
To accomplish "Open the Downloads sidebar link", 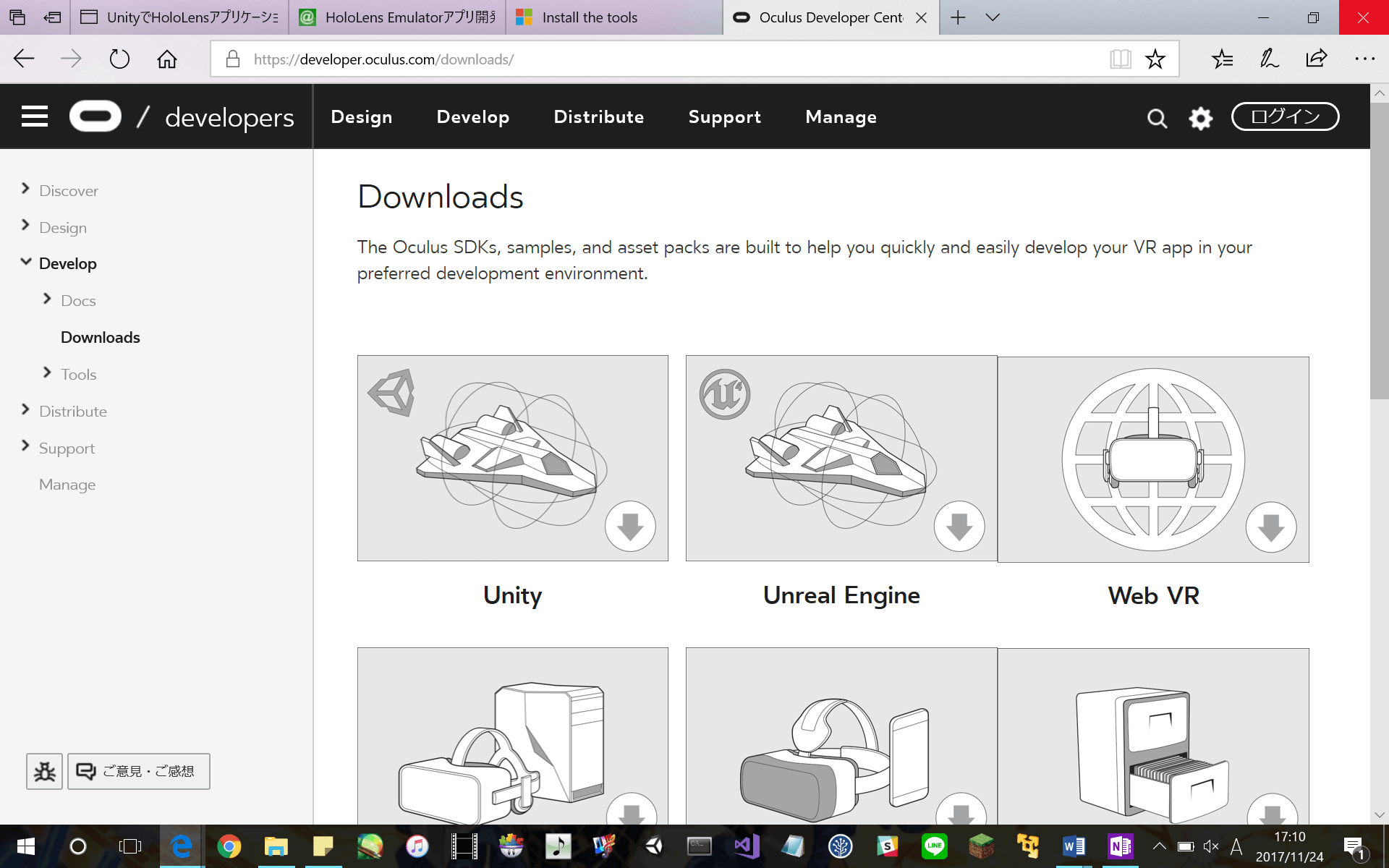I will 101,338.
